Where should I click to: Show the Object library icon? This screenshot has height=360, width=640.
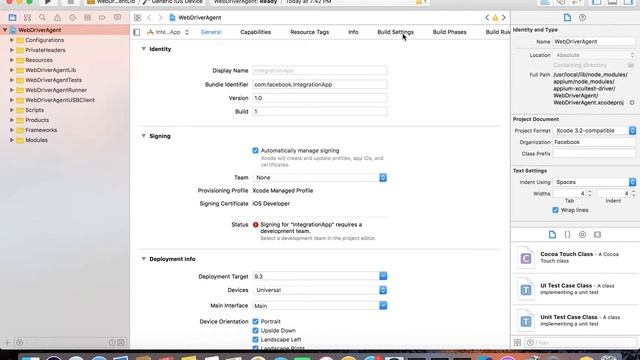point(582,235)
